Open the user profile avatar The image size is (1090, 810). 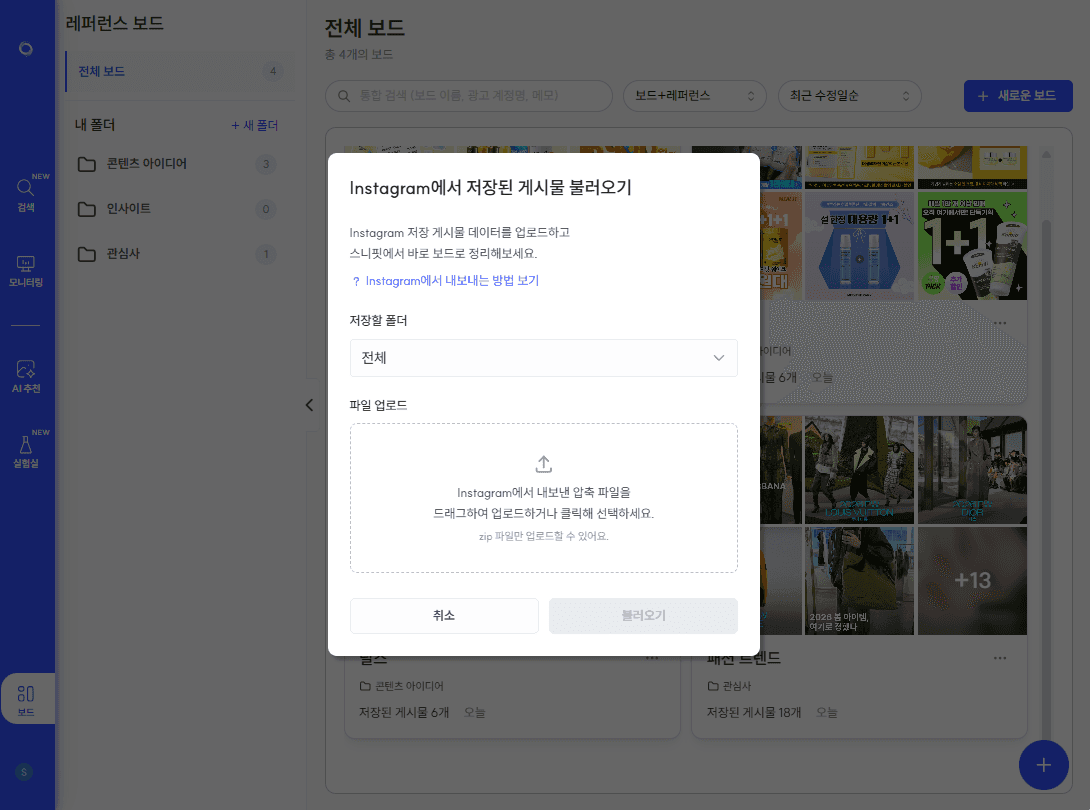coord(24,772)
